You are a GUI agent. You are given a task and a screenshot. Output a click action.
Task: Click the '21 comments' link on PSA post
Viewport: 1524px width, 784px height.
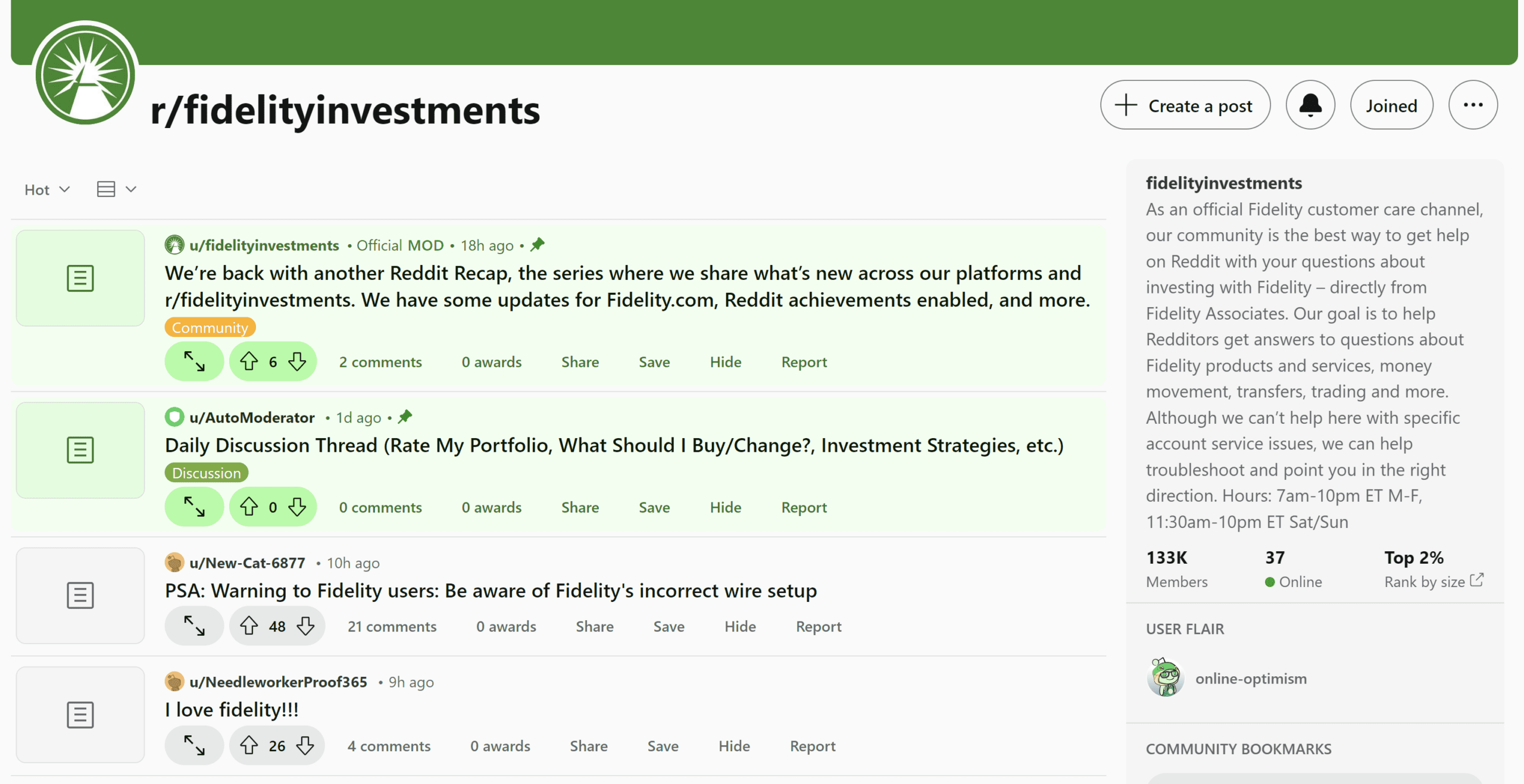tap(391, 626)
